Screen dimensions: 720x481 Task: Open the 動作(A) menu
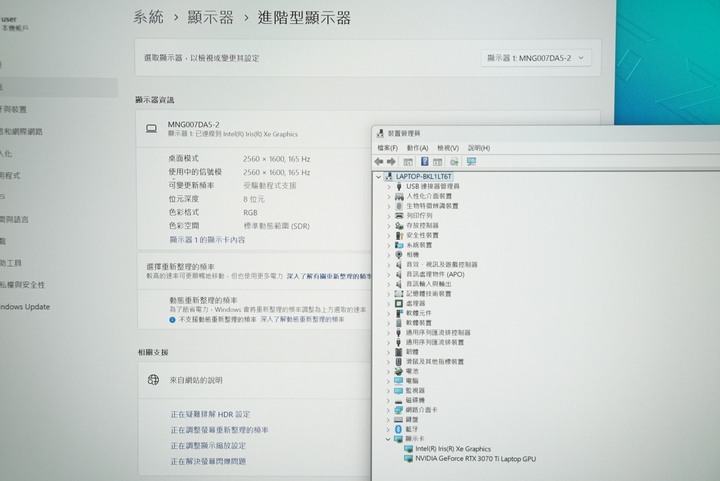pos(418,147)
